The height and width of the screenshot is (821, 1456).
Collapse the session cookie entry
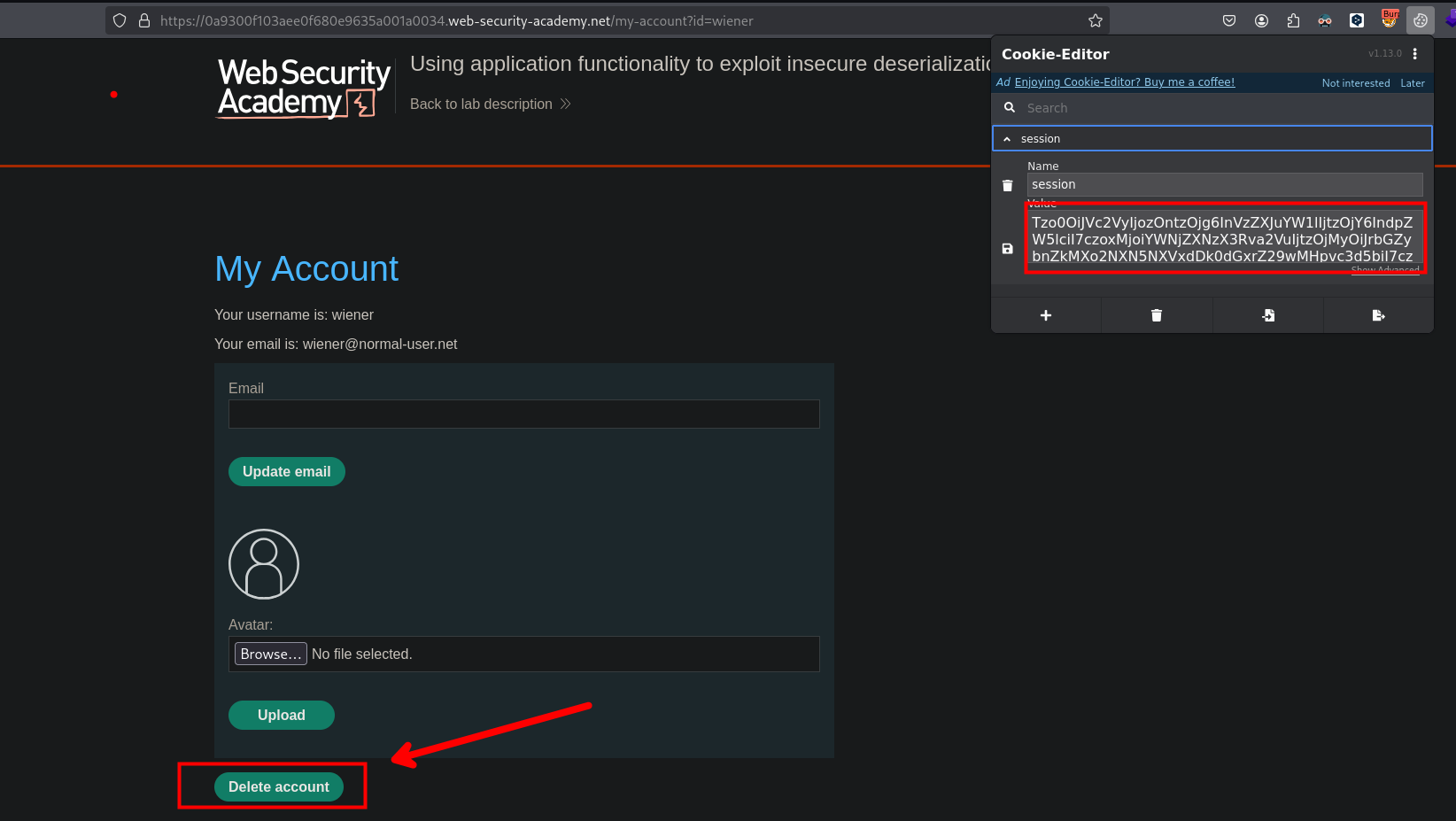(x=1007, y=139)
